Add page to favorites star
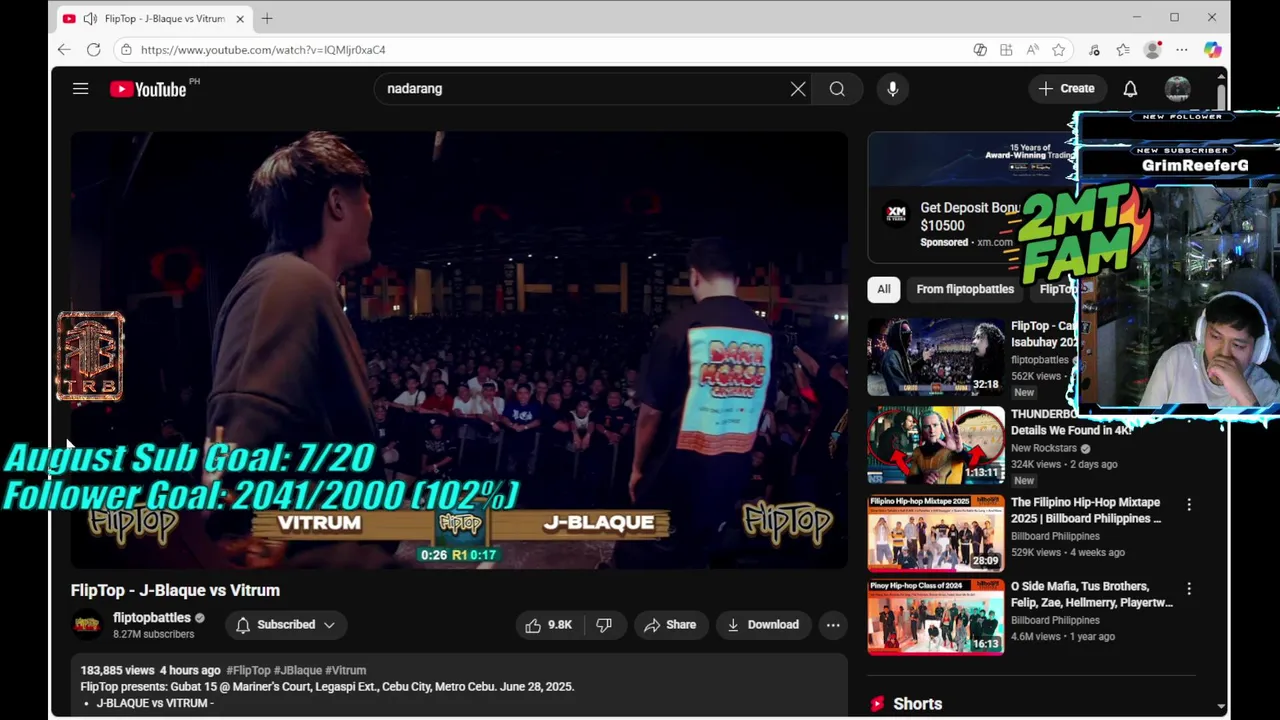The height and width of the screenshot is (720, 1280). 1058,50
